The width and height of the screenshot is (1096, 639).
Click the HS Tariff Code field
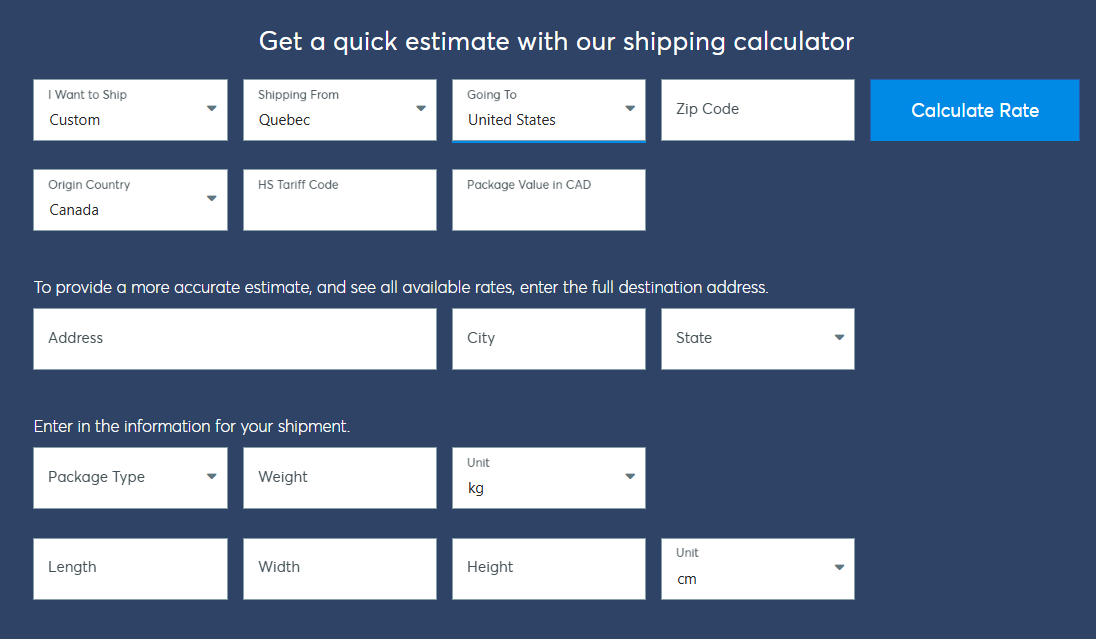tap(339, 200)
